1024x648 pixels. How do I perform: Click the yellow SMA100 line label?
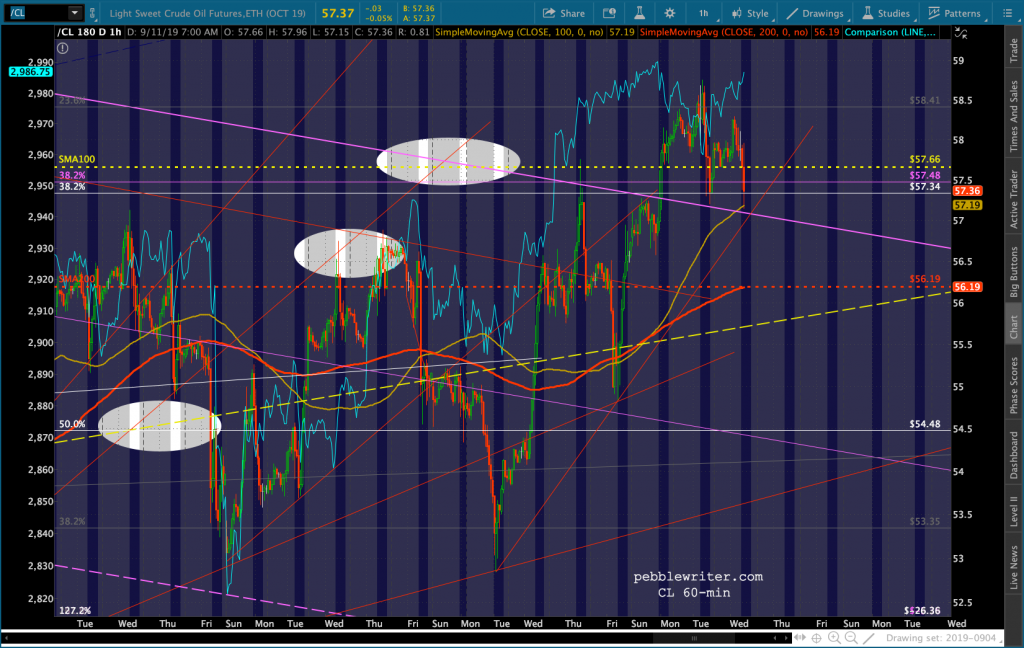[76, 159]
